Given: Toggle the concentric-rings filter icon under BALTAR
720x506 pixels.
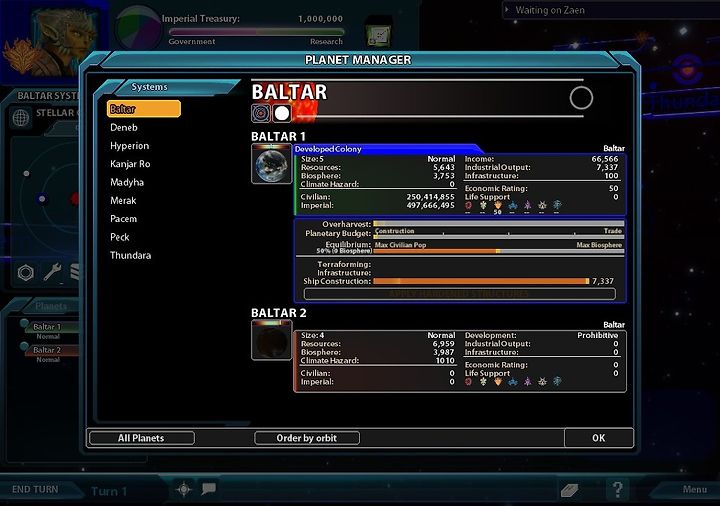Looking at the screenshot, I should 260,113.
